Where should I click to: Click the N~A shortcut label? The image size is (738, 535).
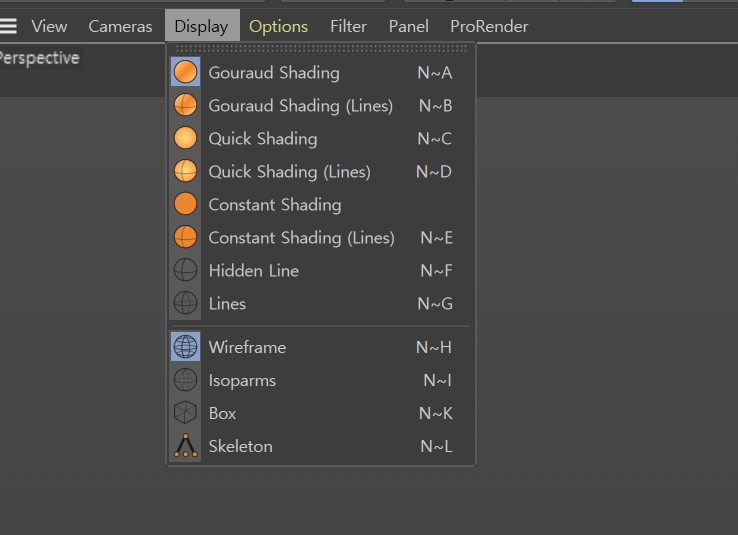click(434, 72)
